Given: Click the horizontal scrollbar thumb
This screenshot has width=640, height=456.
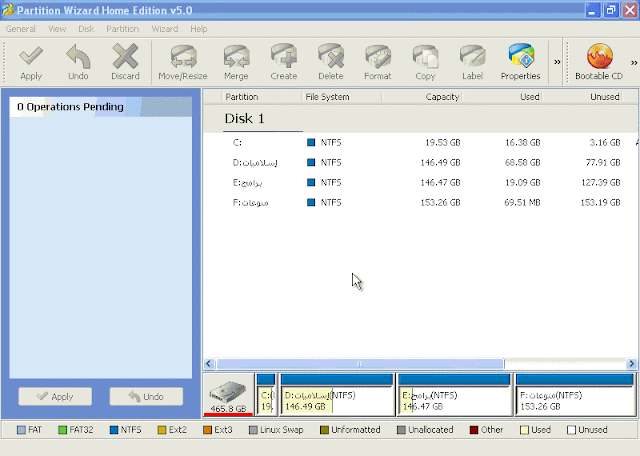Looking at the screenshot, I should point(360,364).
